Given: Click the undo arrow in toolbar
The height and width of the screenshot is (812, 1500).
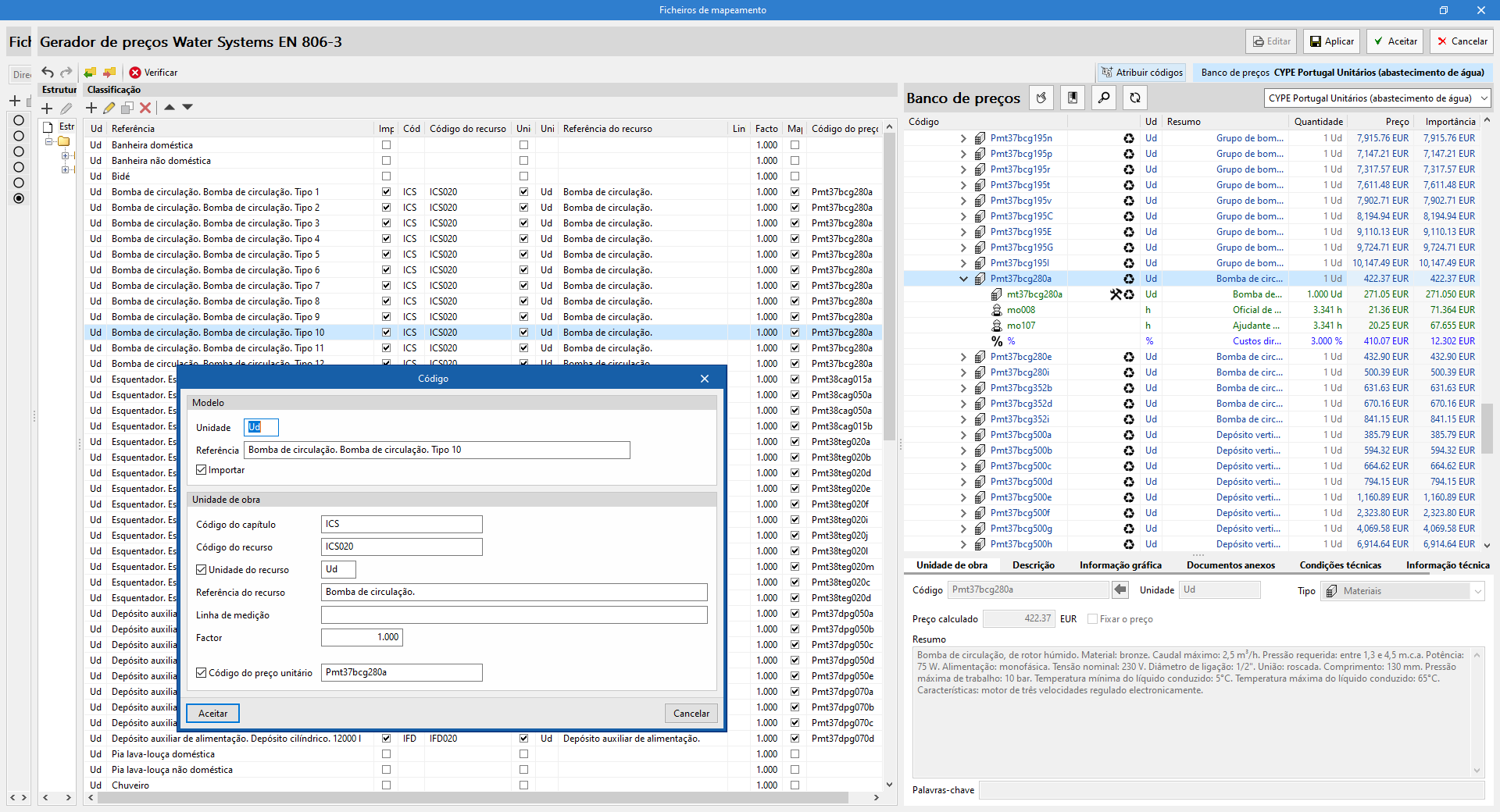Looking at the screenshot, I should (x=48, y=72).
